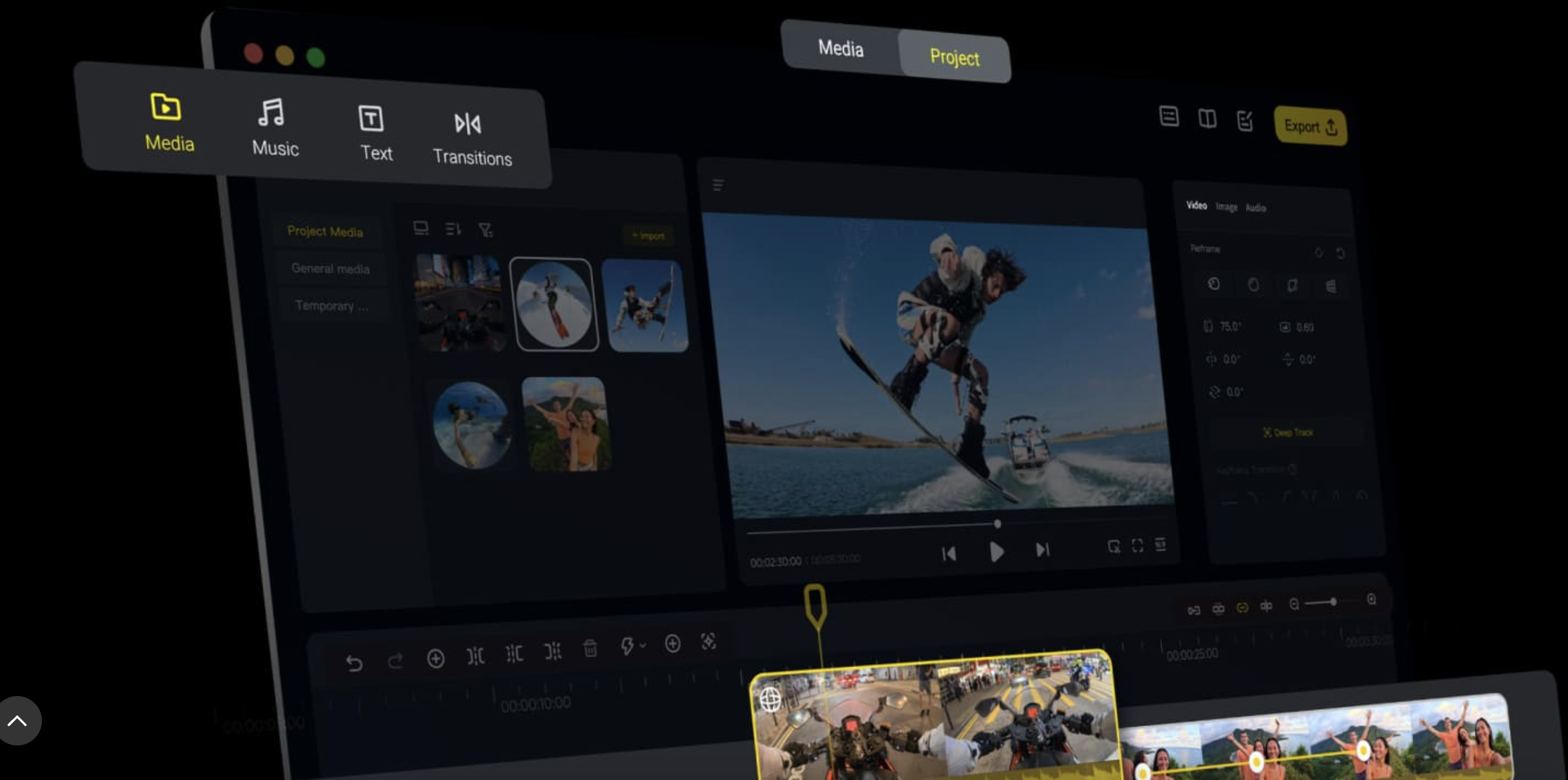
Task: Click the sort order icon in media panel
Action: 453,229
